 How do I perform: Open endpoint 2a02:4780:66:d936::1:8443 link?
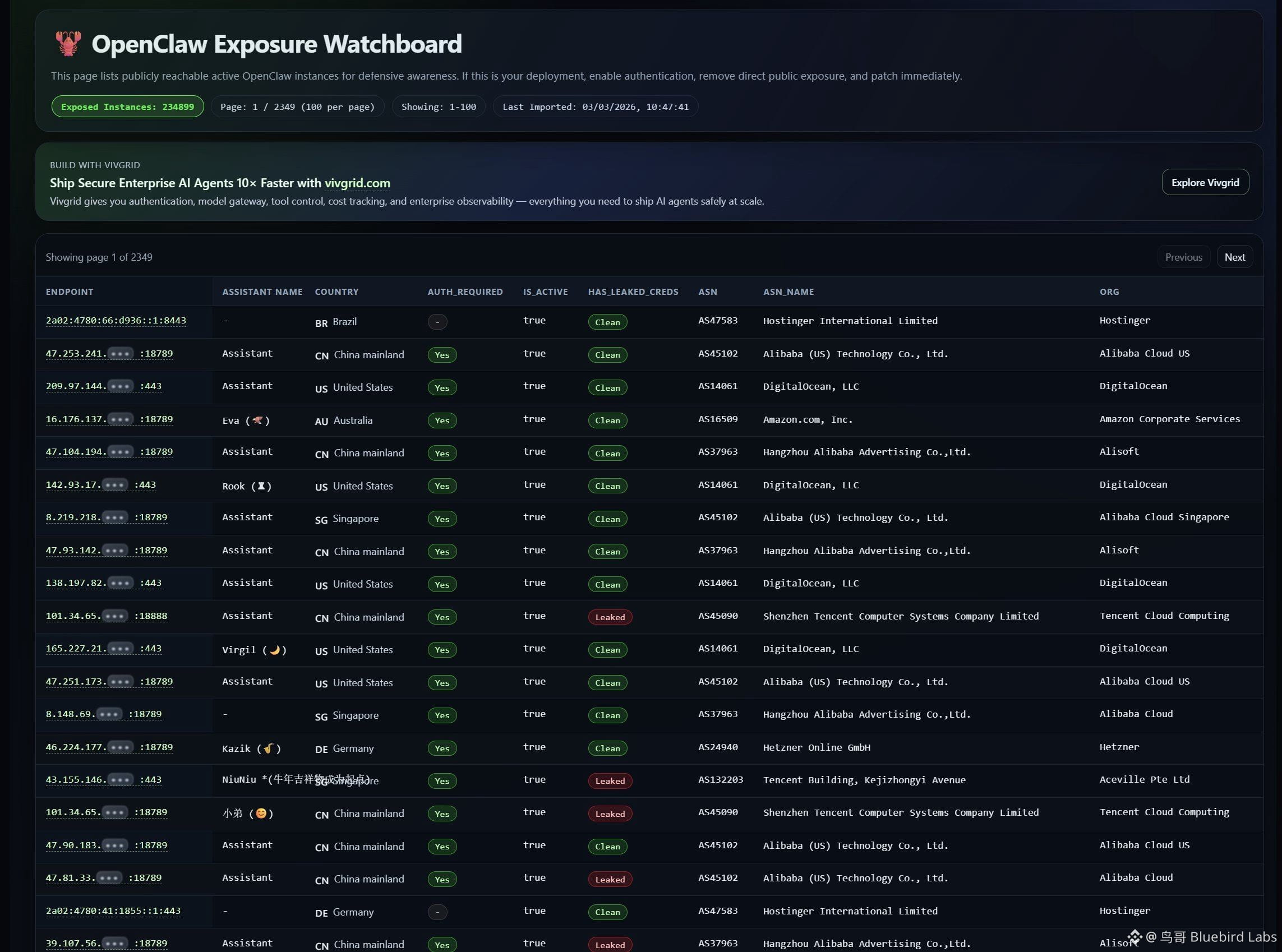116,320
